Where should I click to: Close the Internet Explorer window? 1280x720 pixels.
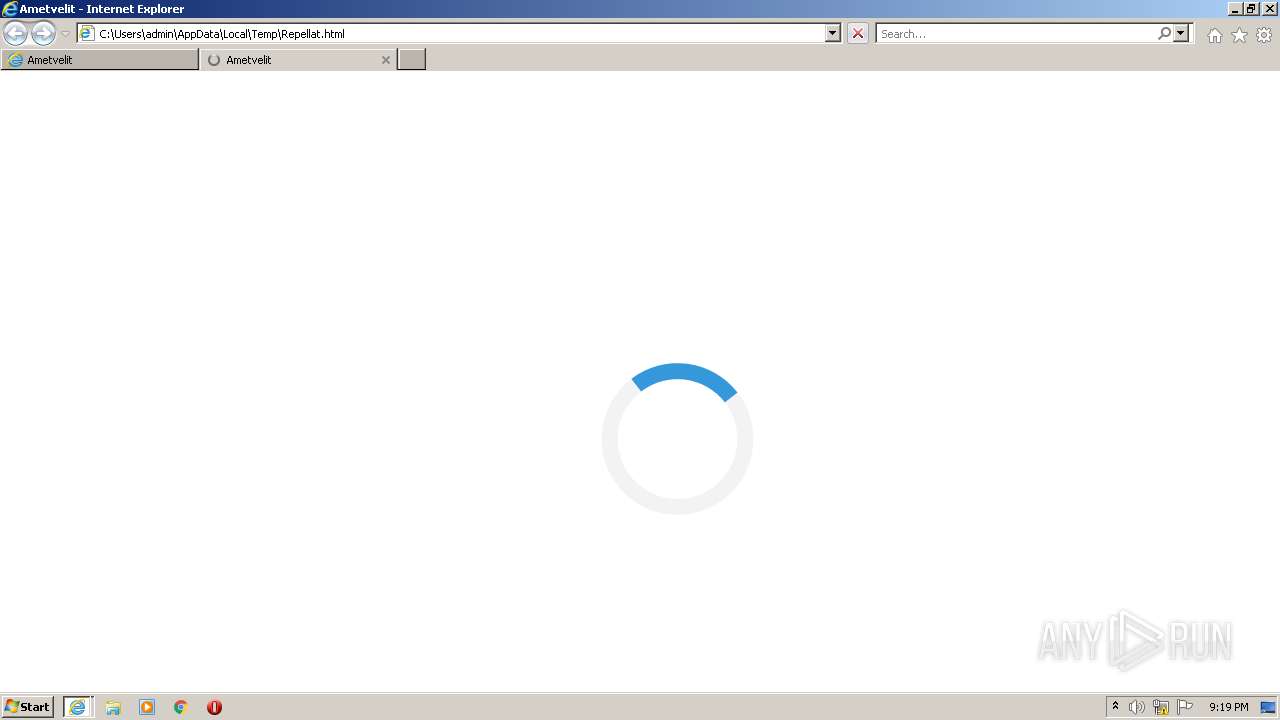click(1270, 9)
